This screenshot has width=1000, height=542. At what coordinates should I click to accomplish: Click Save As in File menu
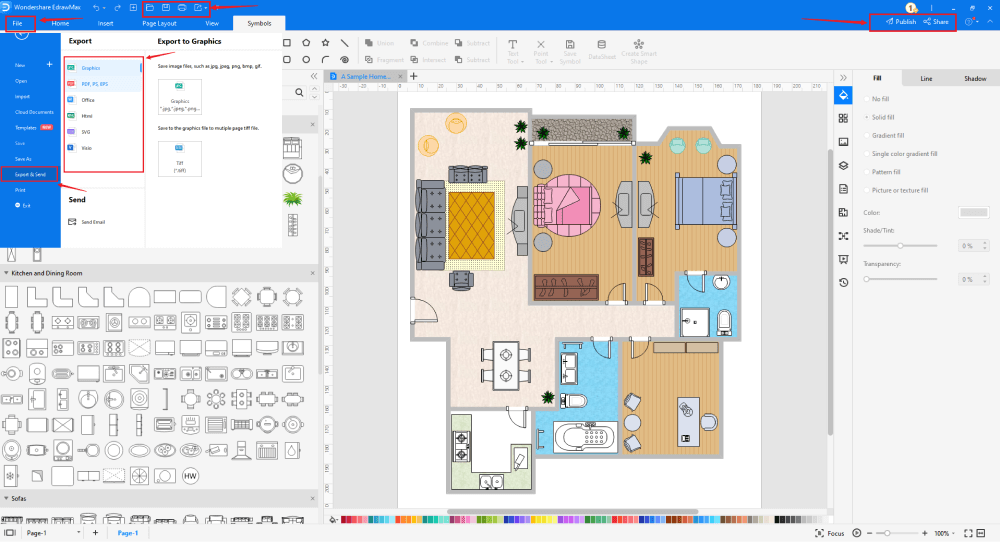tap(23, 159)
